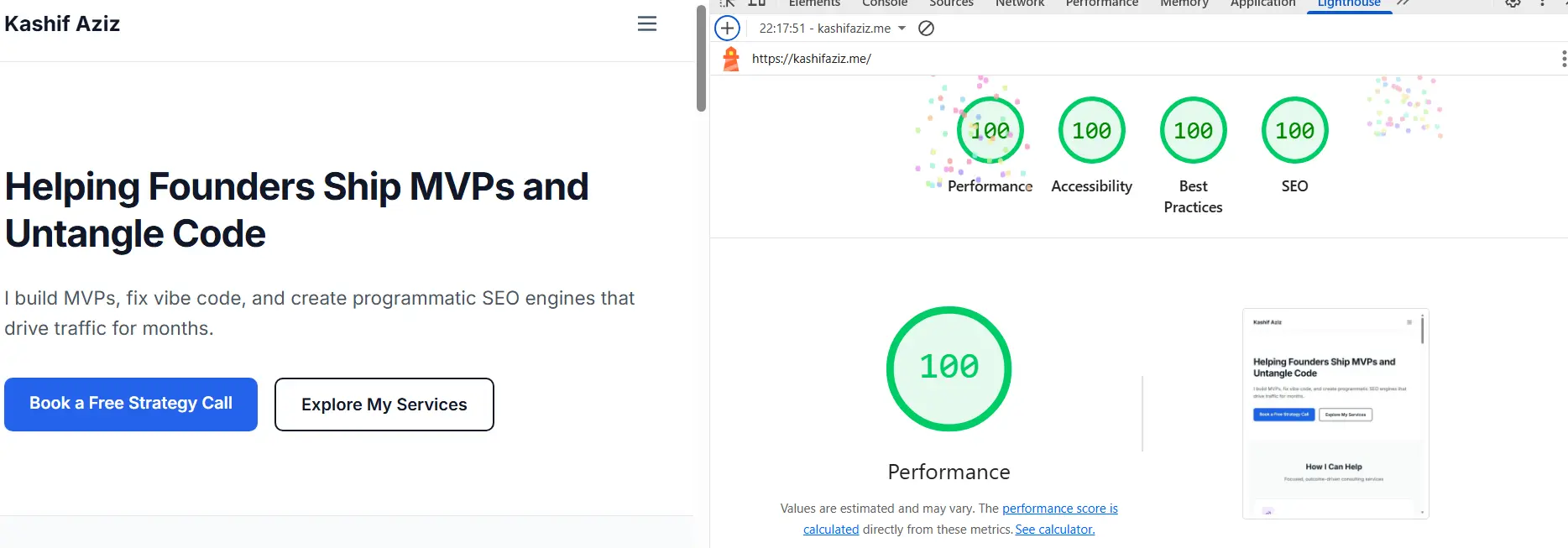1568x548 pixels.
Task: Click the large Performance heading below gauge
Action: (949, 472)
